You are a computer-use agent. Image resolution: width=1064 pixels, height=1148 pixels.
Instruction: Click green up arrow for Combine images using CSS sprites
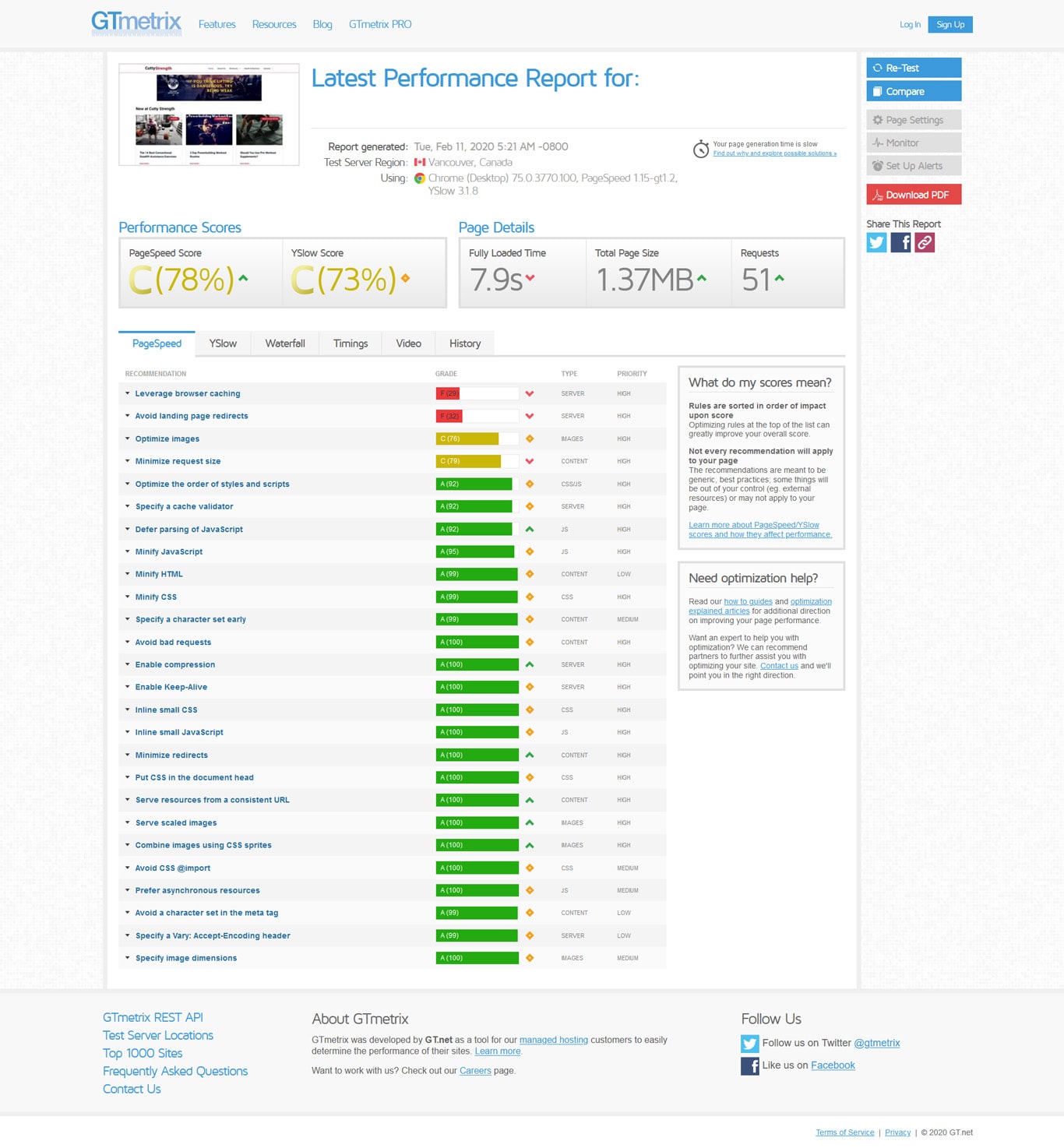click(x=530, y=845)
